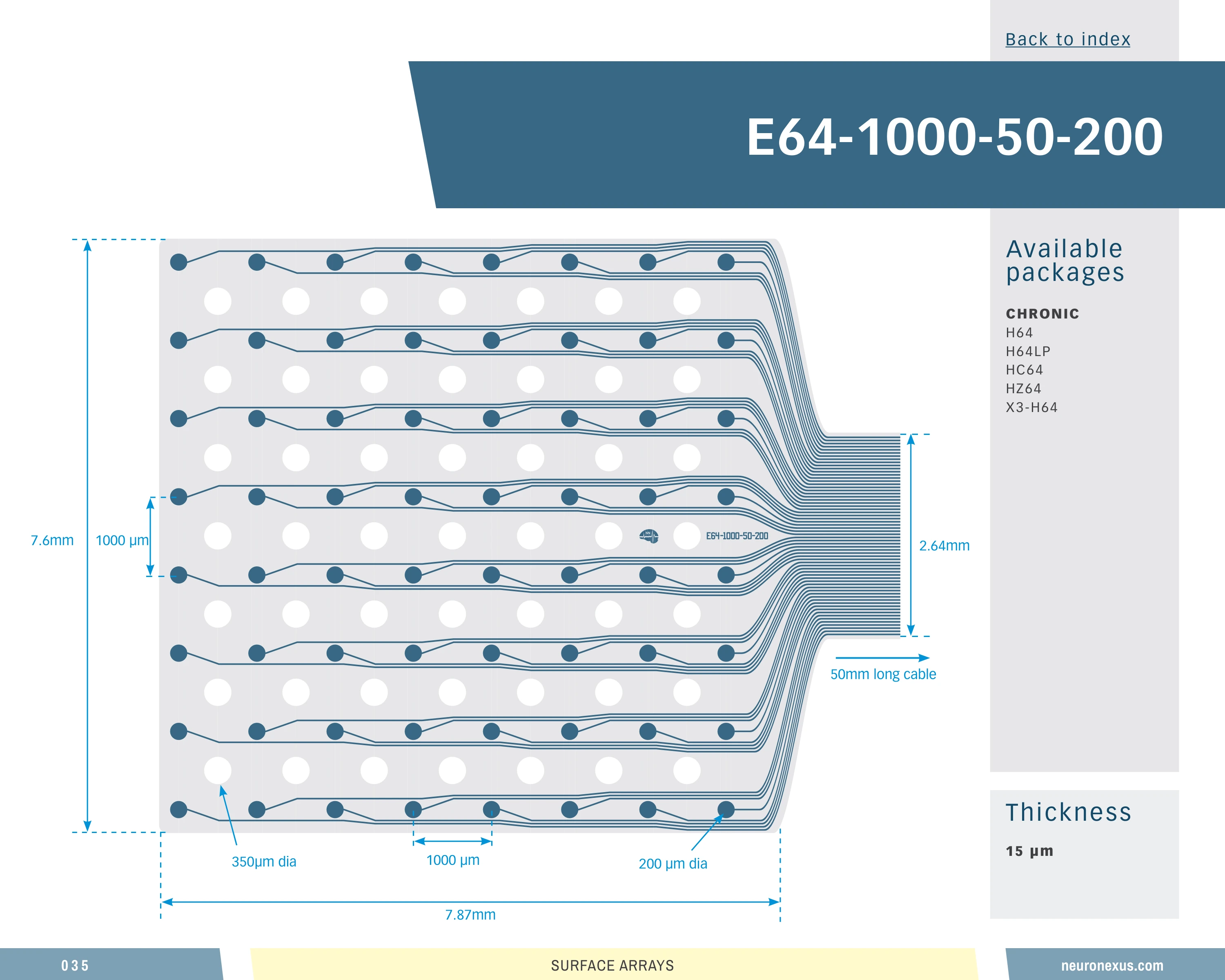Select the X3-H64 package entry

[x=1031, y=408]
